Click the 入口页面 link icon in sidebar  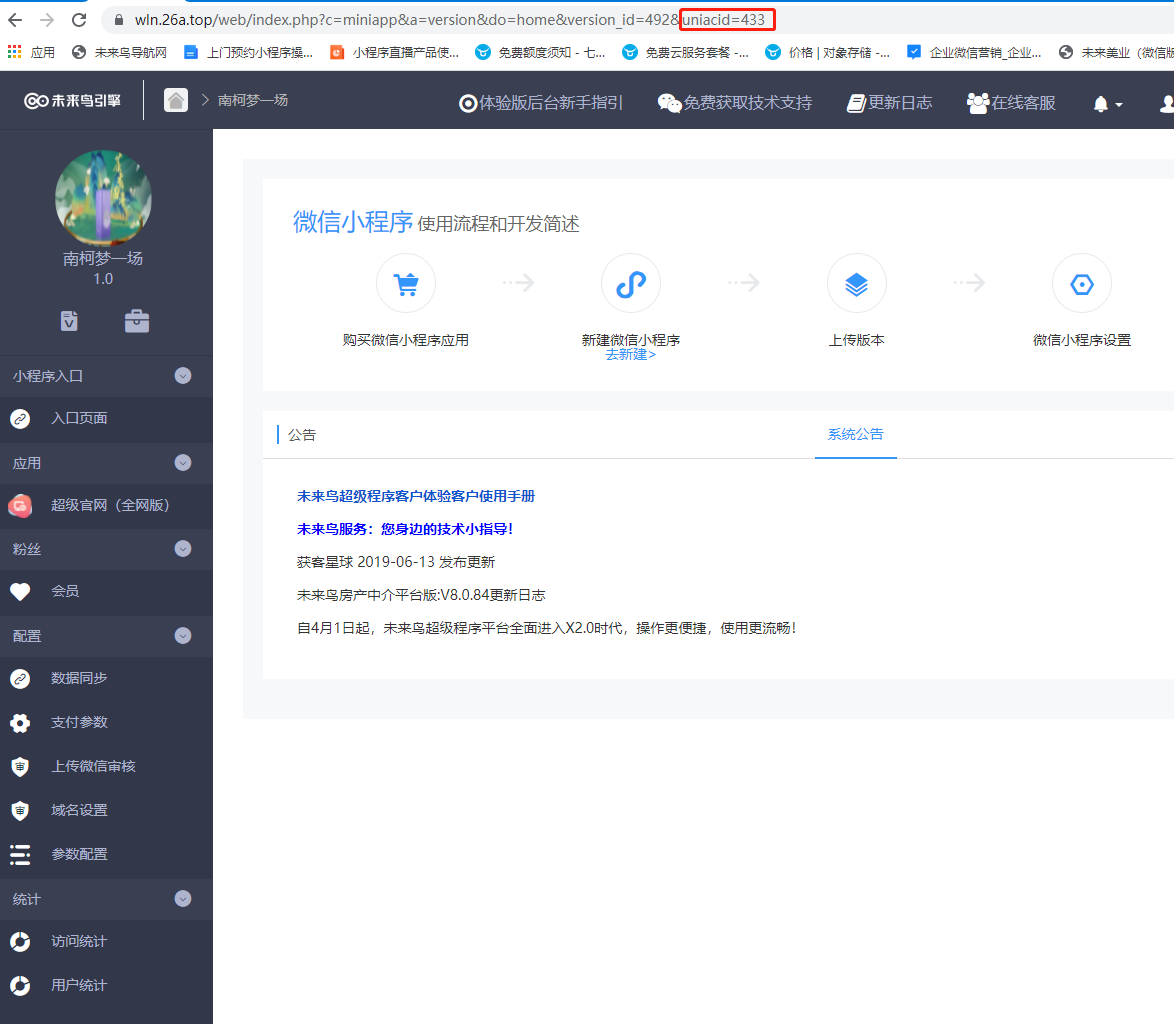click(x=20, y=419)
